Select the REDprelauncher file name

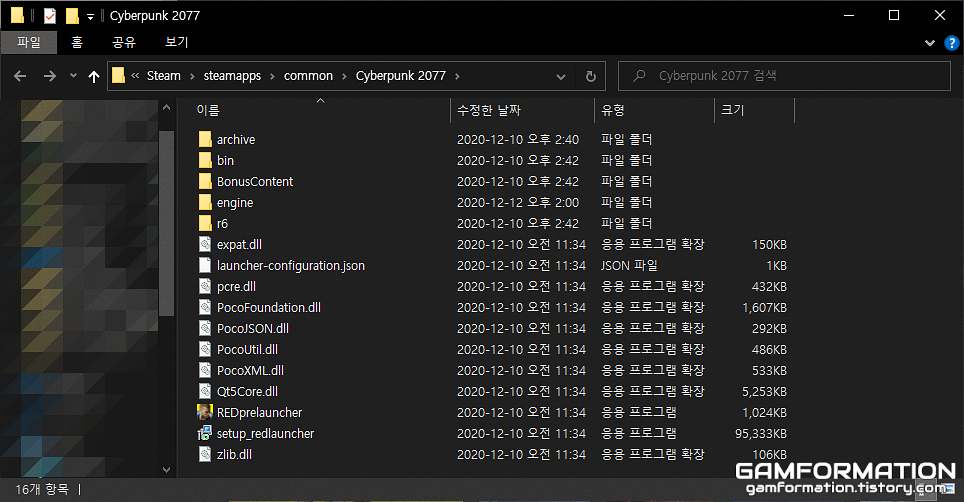point(259,412)
